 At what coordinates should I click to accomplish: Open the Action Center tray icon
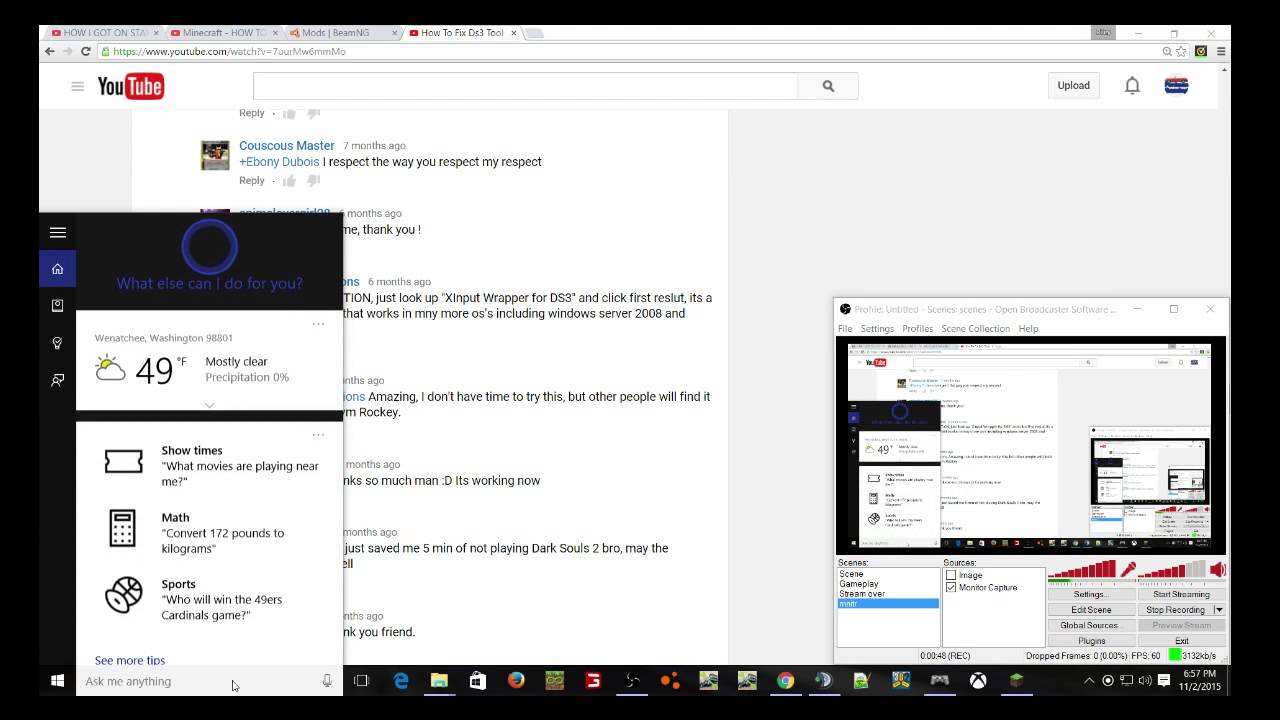pos(1164,681)
